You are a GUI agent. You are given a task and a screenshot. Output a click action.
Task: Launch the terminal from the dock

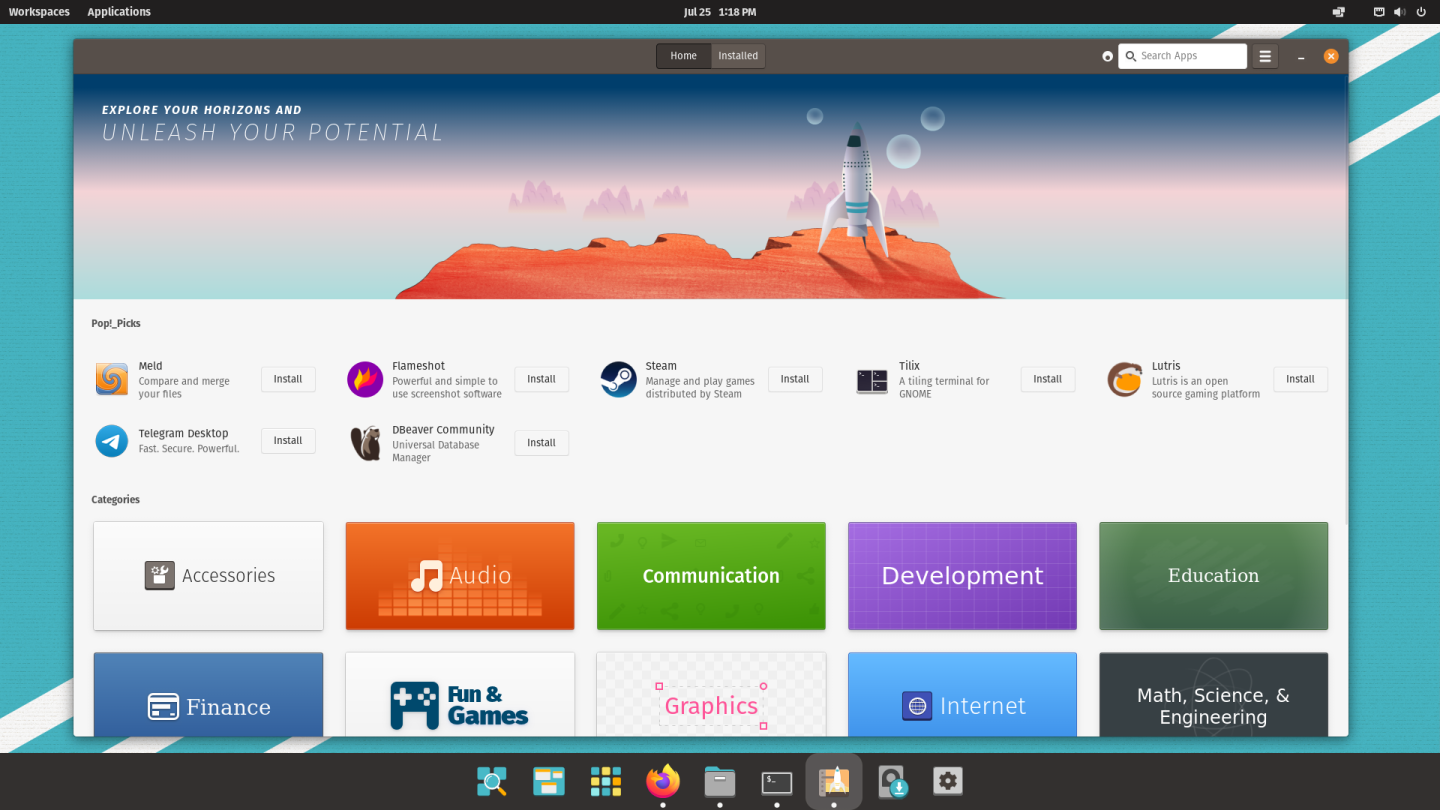pyautogui.click(x=776, y=781)
